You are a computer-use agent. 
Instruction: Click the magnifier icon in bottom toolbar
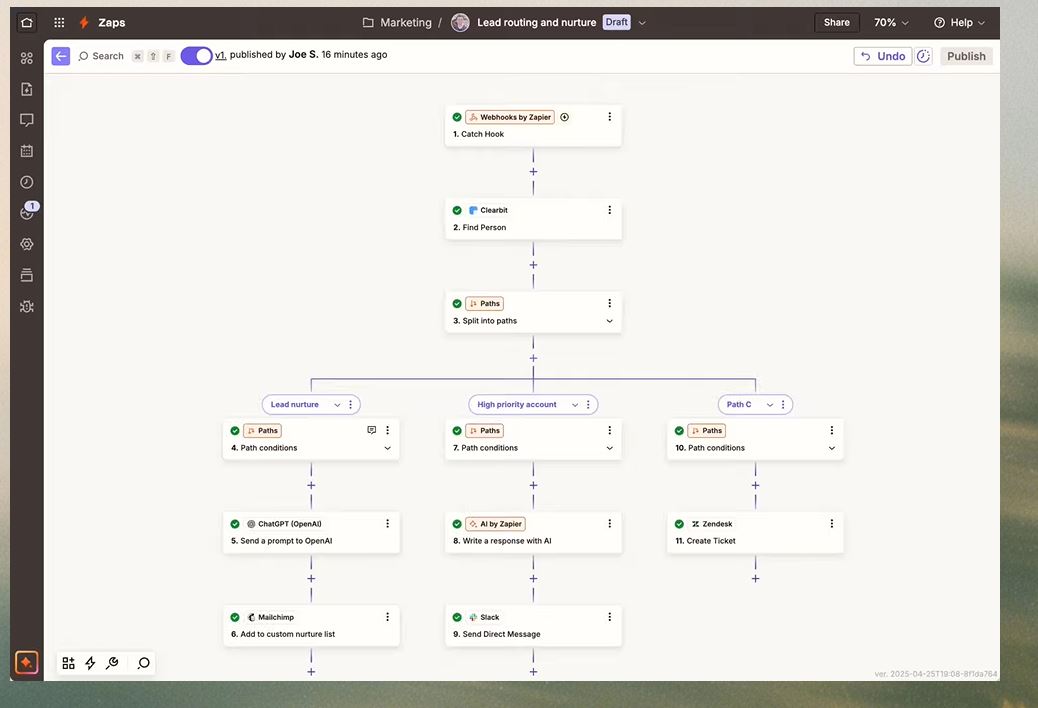click(144, 663)
